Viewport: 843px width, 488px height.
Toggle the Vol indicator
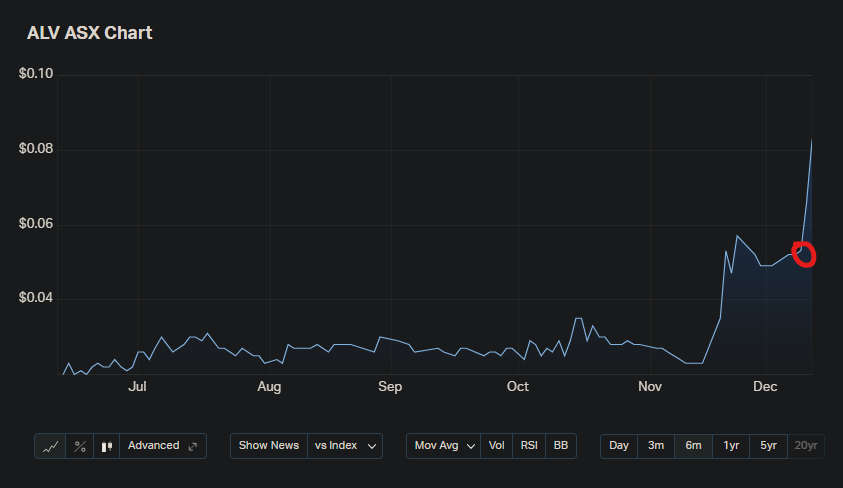(x=495, y=446)
